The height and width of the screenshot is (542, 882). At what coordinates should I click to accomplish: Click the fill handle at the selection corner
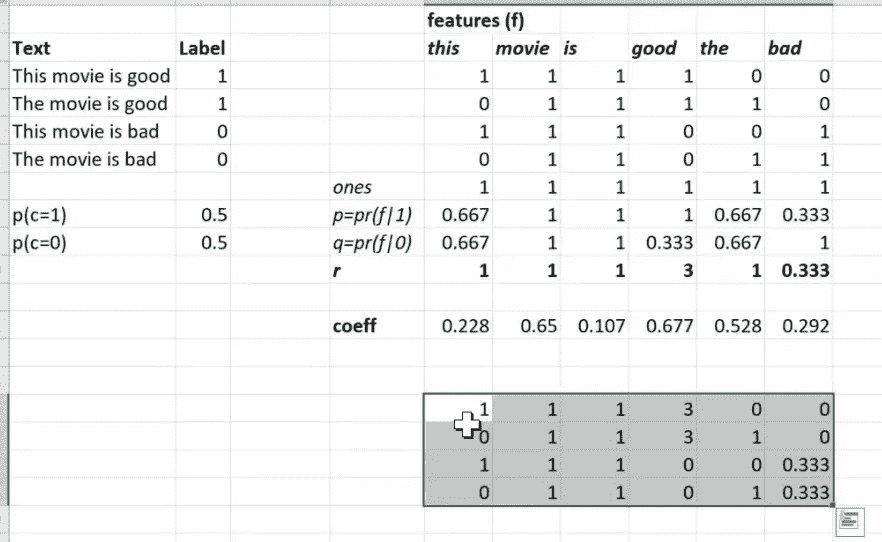(832, 505)
